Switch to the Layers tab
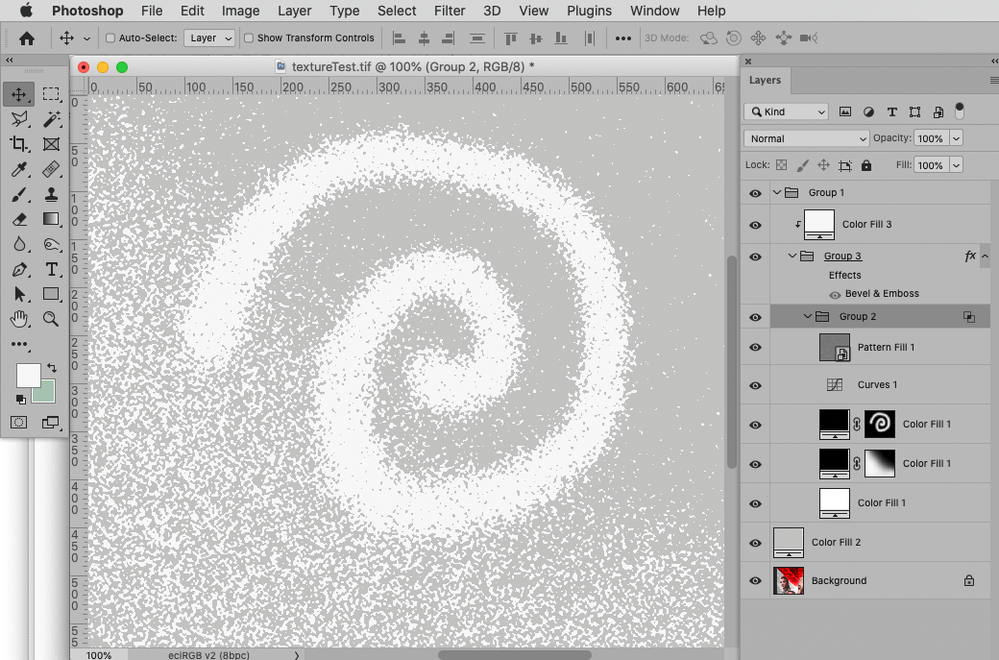Image resolution: width=999 pixels, height=660 pixels. (x=765, y=80)
